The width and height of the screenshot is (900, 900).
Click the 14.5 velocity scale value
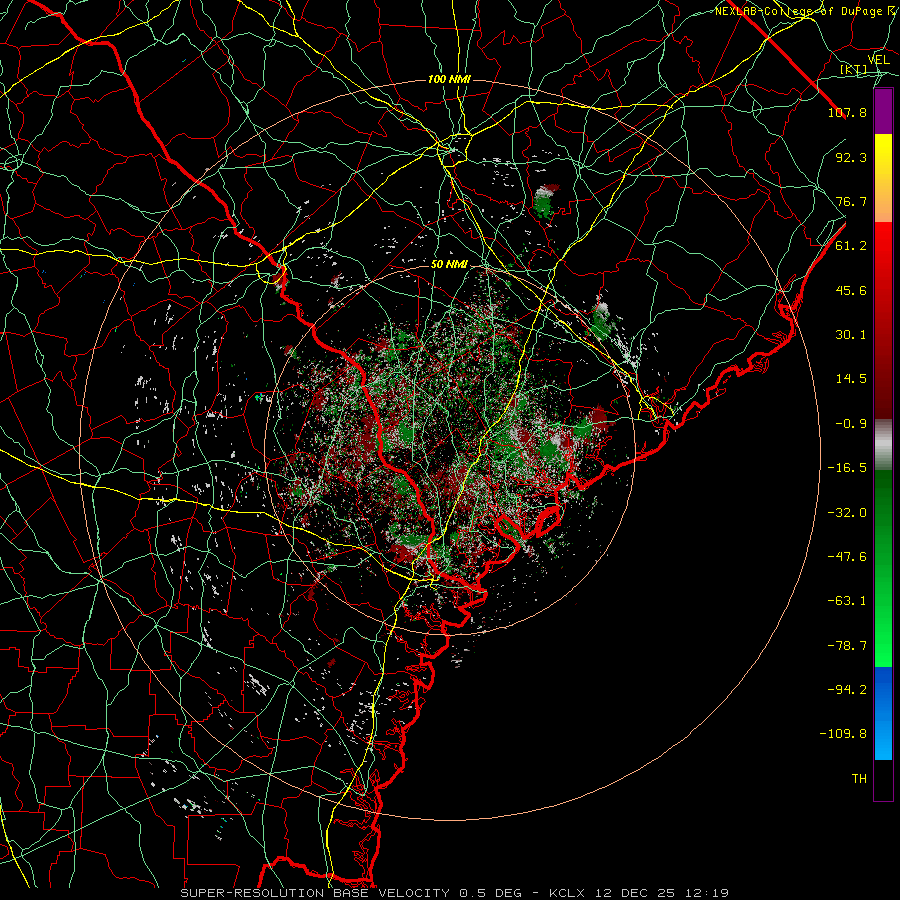(851, 379)
